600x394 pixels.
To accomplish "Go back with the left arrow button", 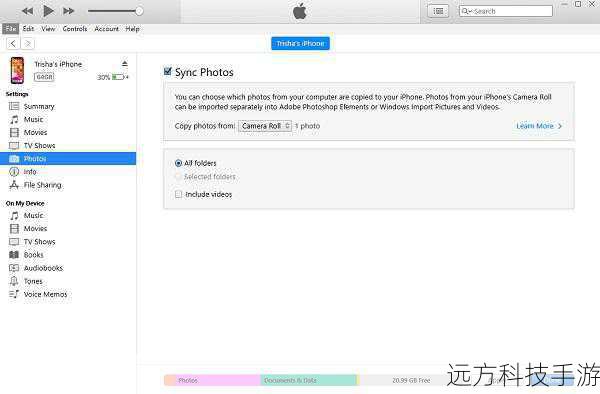I will coord(13,44).
